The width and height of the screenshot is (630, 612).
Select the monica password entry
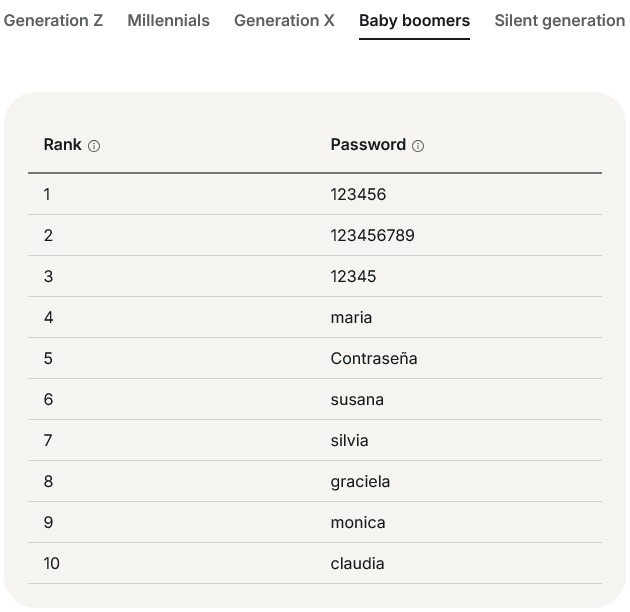[357, 522]
